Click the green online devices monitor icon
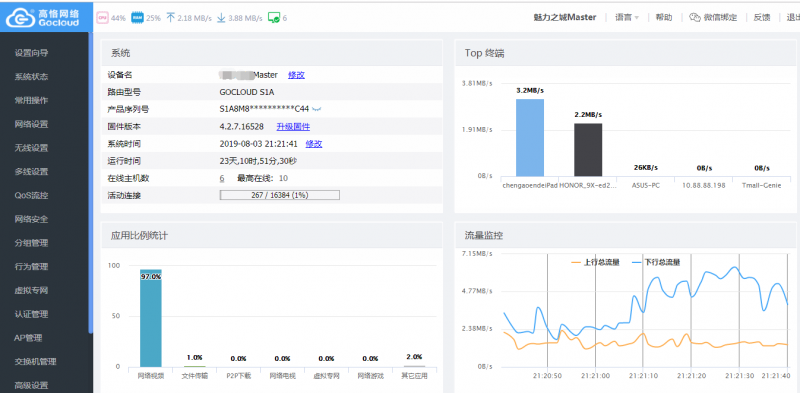This screenshot has width=800, height=393. (273, 18)
